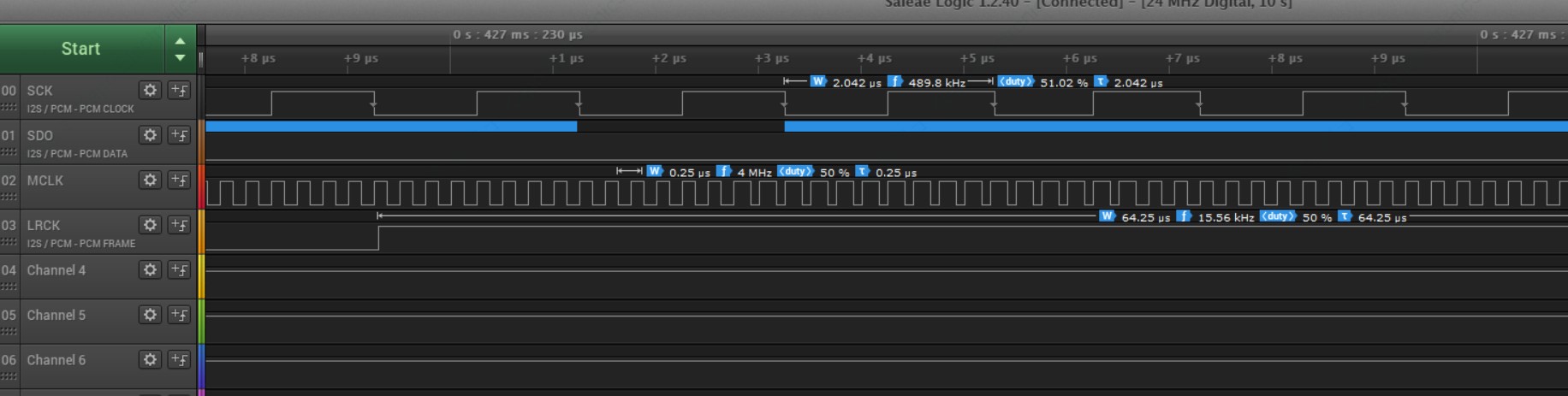
Task: Set trigger on Channel 5
Action: (x=179, y=315)
